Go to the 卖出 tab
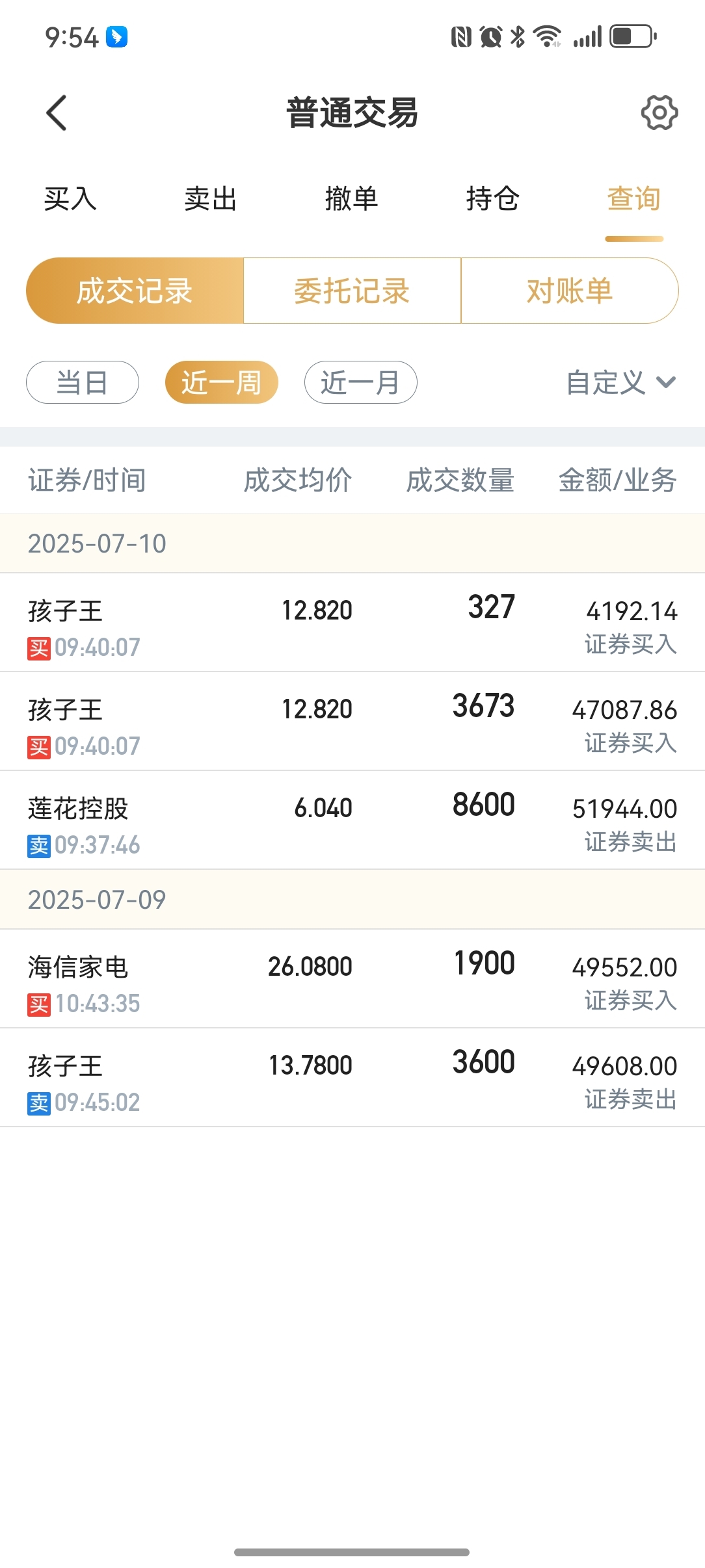 [211, 198]
